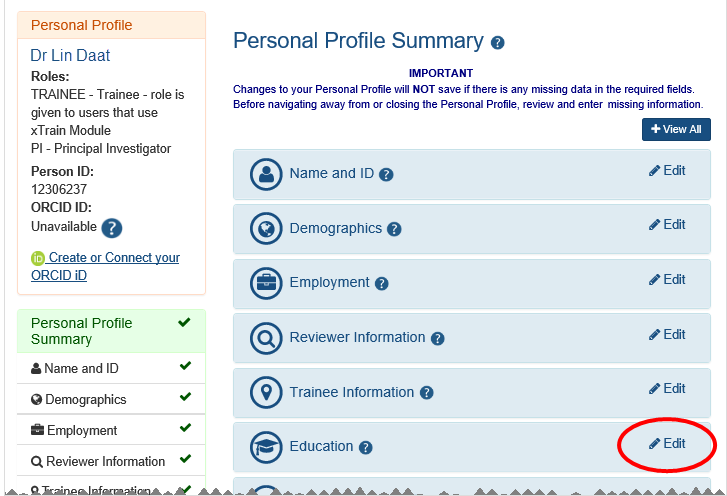Expand the Name and ID panel title
727x496 pixels.
coord(332,173)
